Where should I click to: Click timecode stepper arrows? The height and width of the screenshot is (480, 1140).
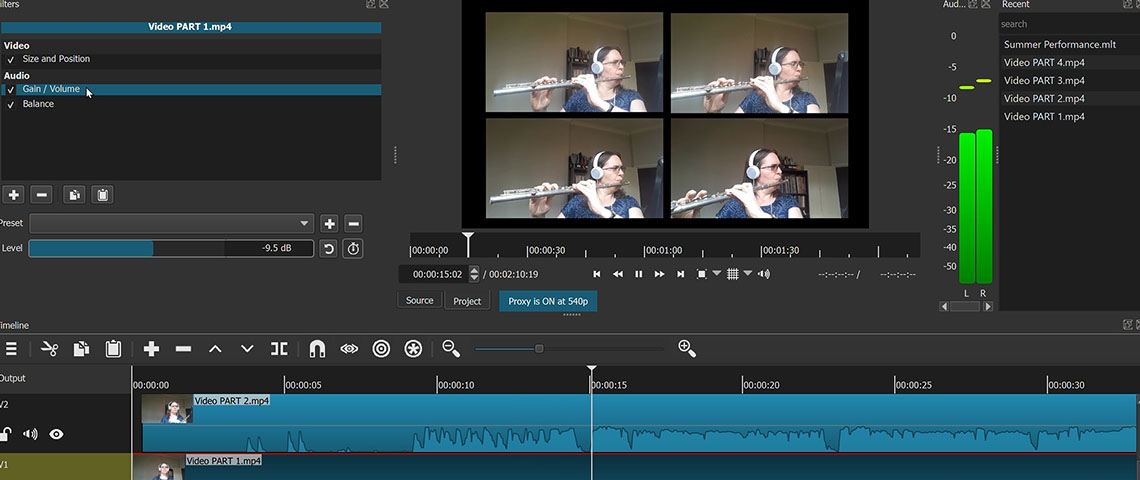pyautogui.click(x=475, y=274)
